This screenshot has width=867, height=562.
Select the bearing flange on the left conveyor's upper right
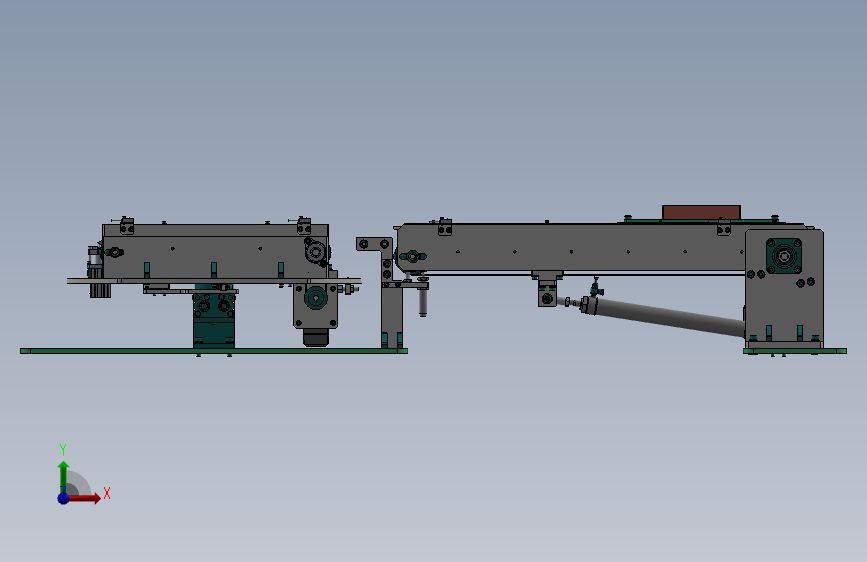[x=315, y=252]
